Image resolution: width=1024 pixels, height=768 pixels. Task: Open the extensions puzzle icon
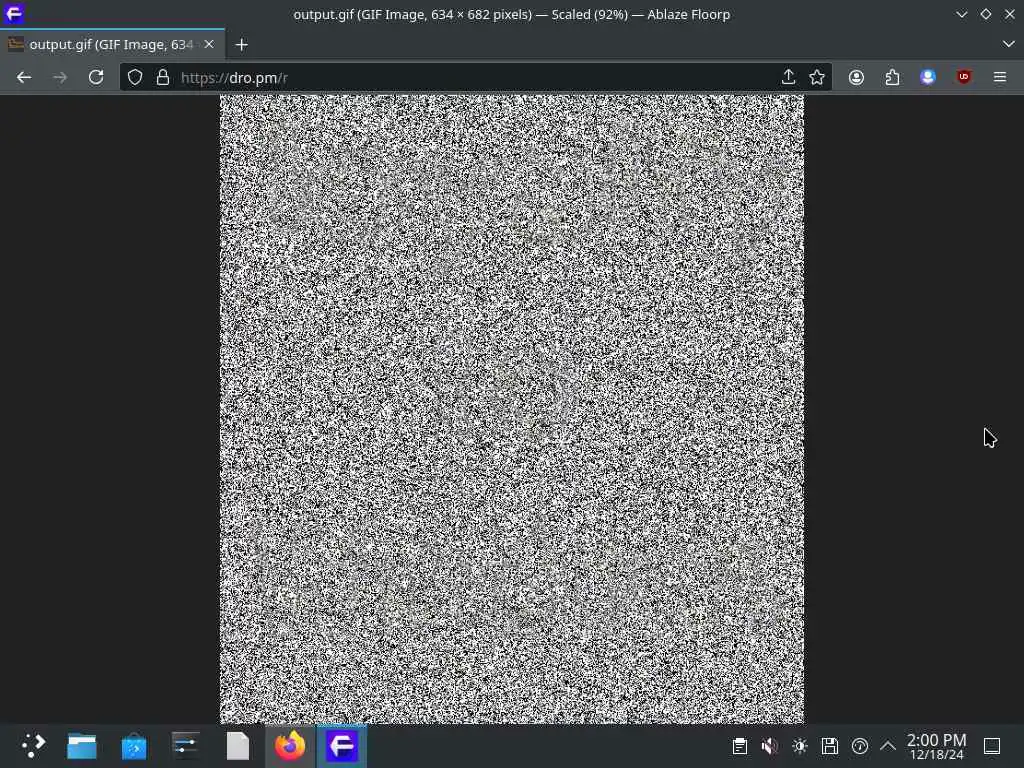point(892,78)
